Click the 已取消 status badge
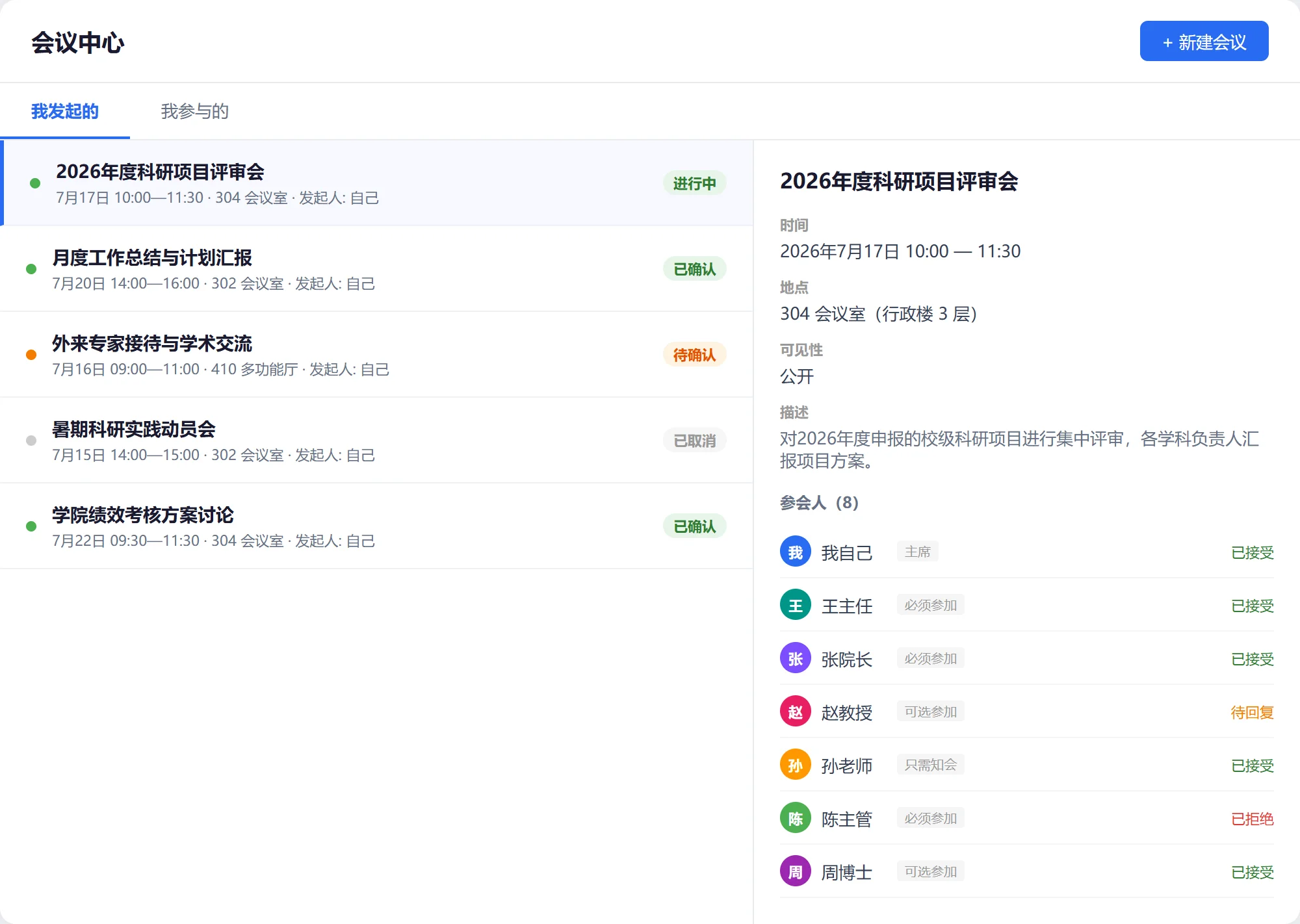 (694, 441)
